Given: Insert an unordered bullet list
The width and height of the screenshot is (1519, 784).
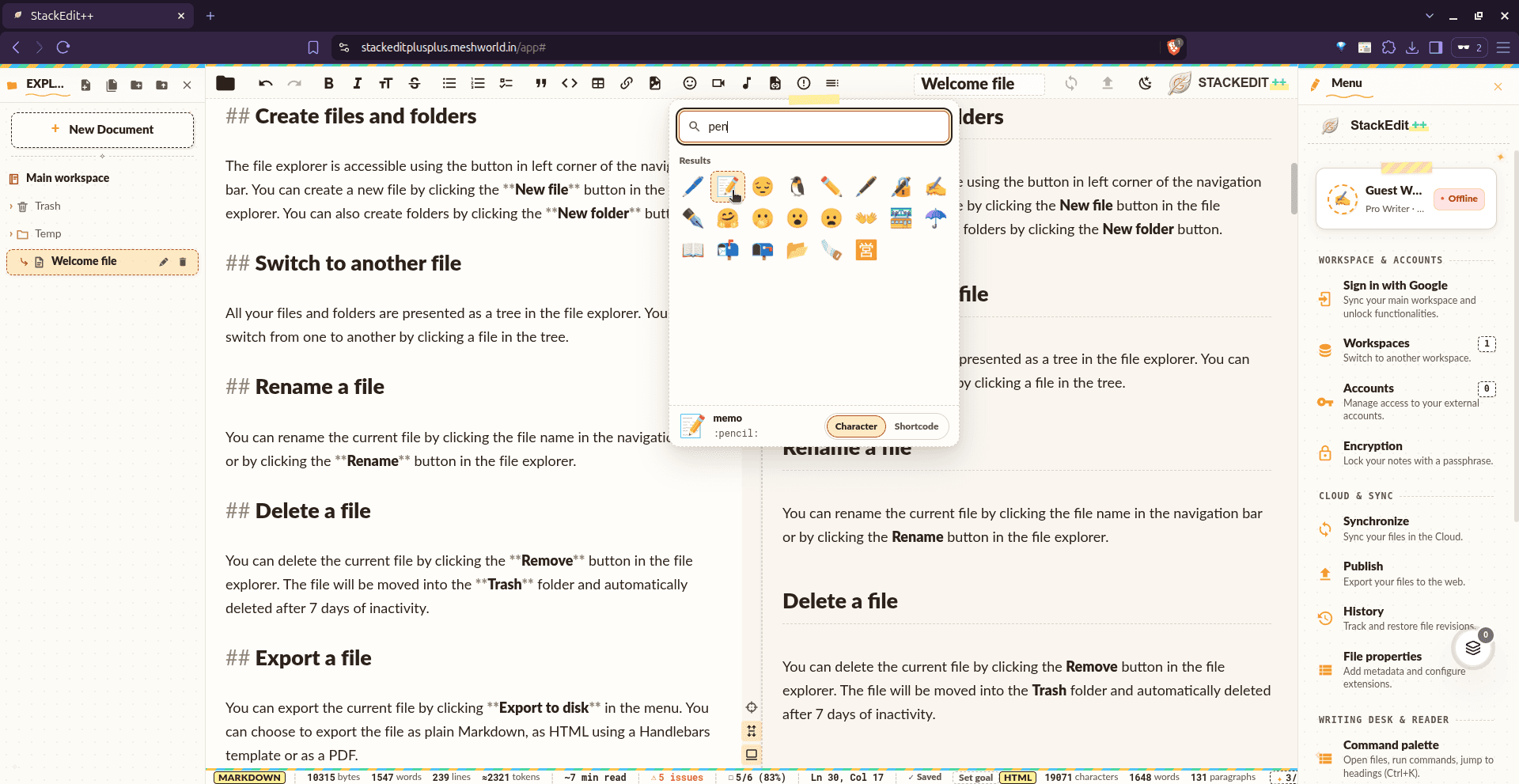Looking at the screenshot, I should pos(449,83).
